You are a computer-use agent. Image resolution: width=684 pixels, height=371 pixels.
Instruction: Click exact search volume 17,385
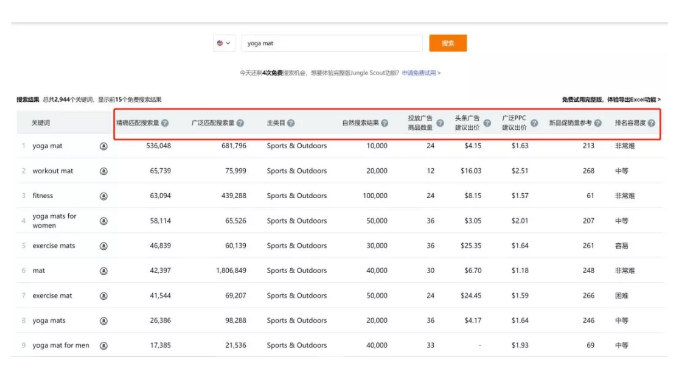[161, 345]
